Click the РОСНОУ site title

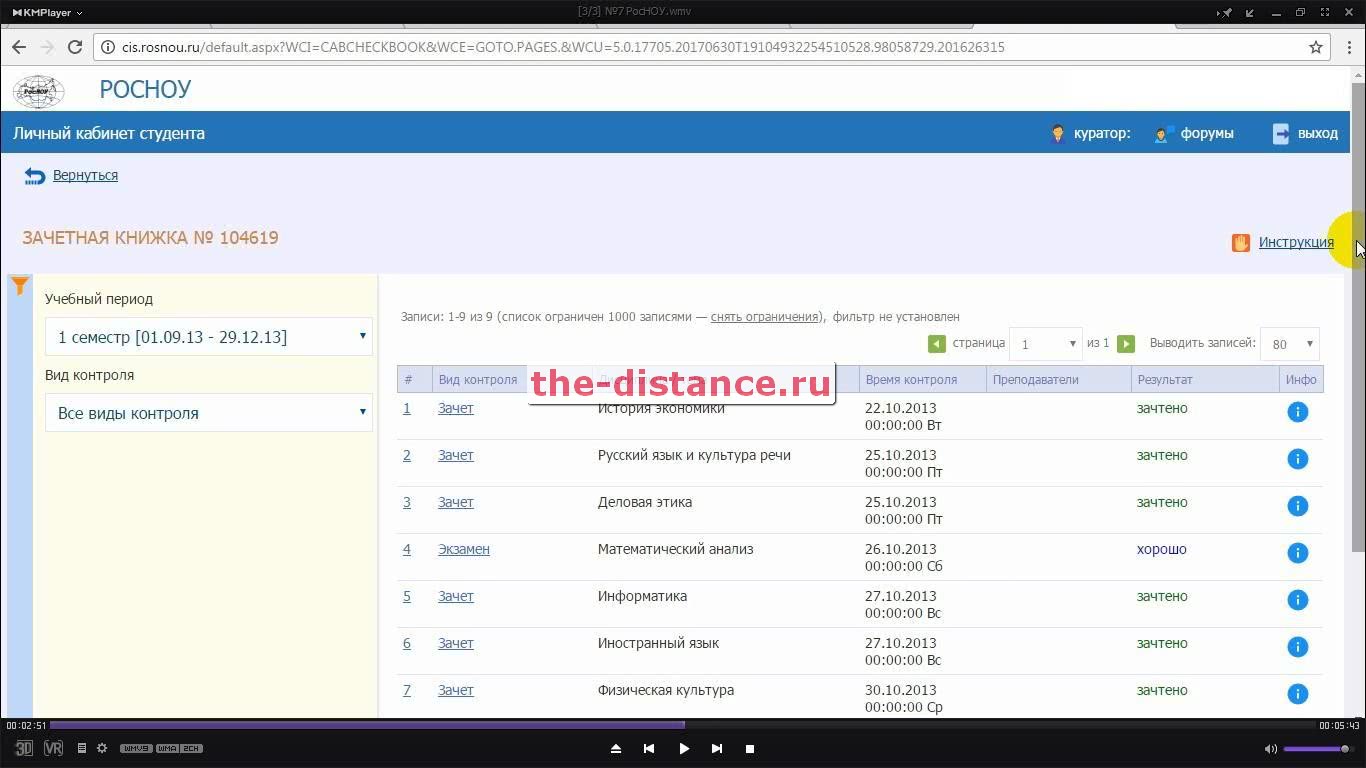coord(145,89)
